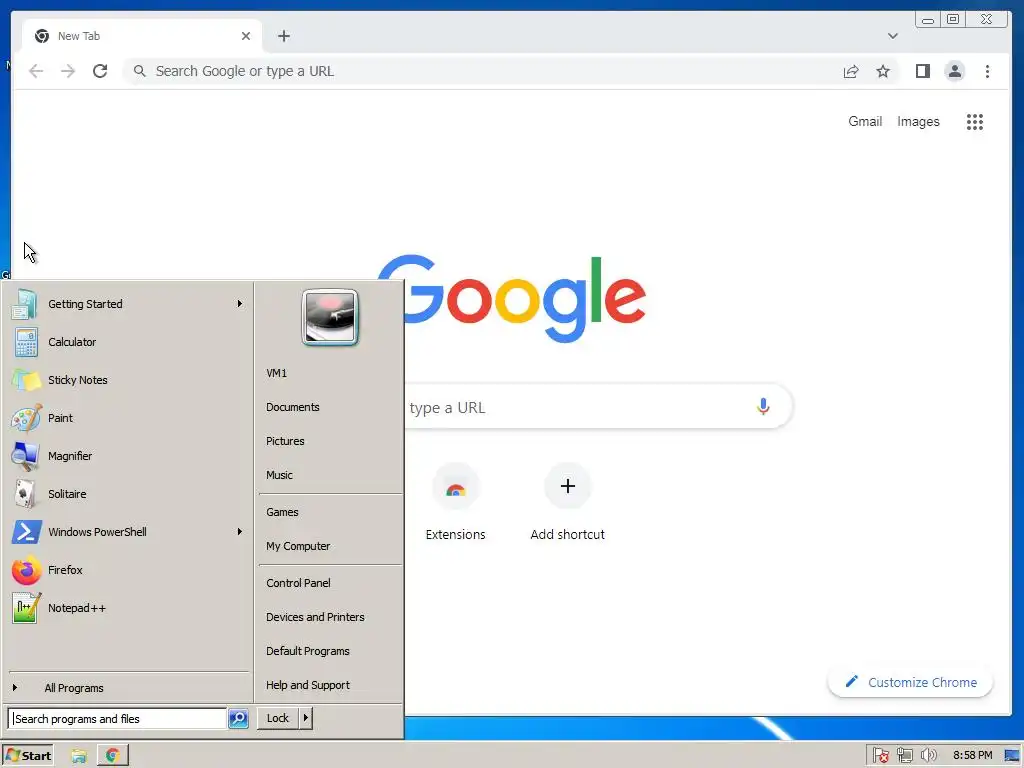Close the New Tab tab
This screenshot has width=1024, height=768.
[x=246, y=36]
